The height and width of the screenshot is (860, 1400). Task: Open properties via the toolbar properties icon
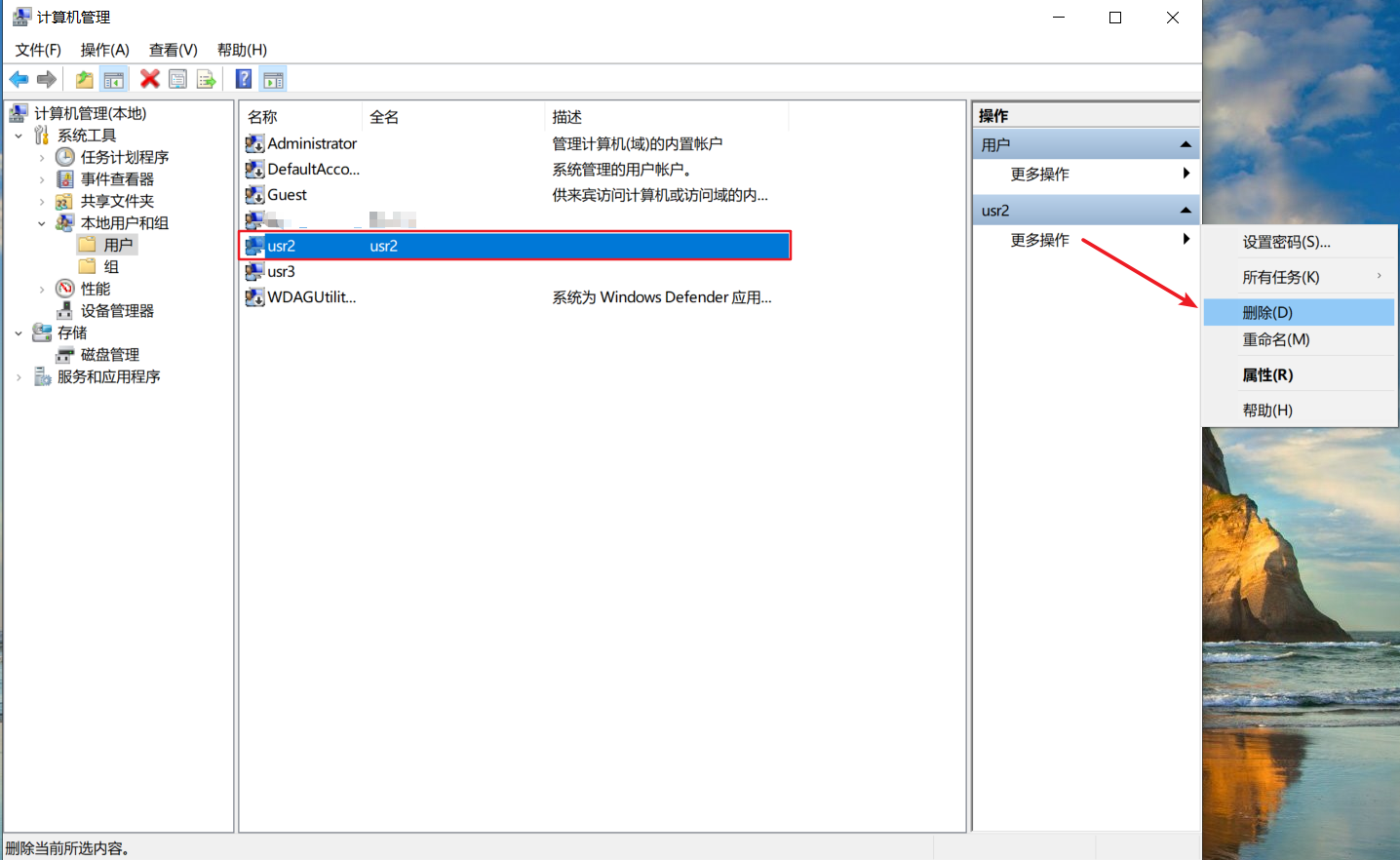(x=177, y=80)
